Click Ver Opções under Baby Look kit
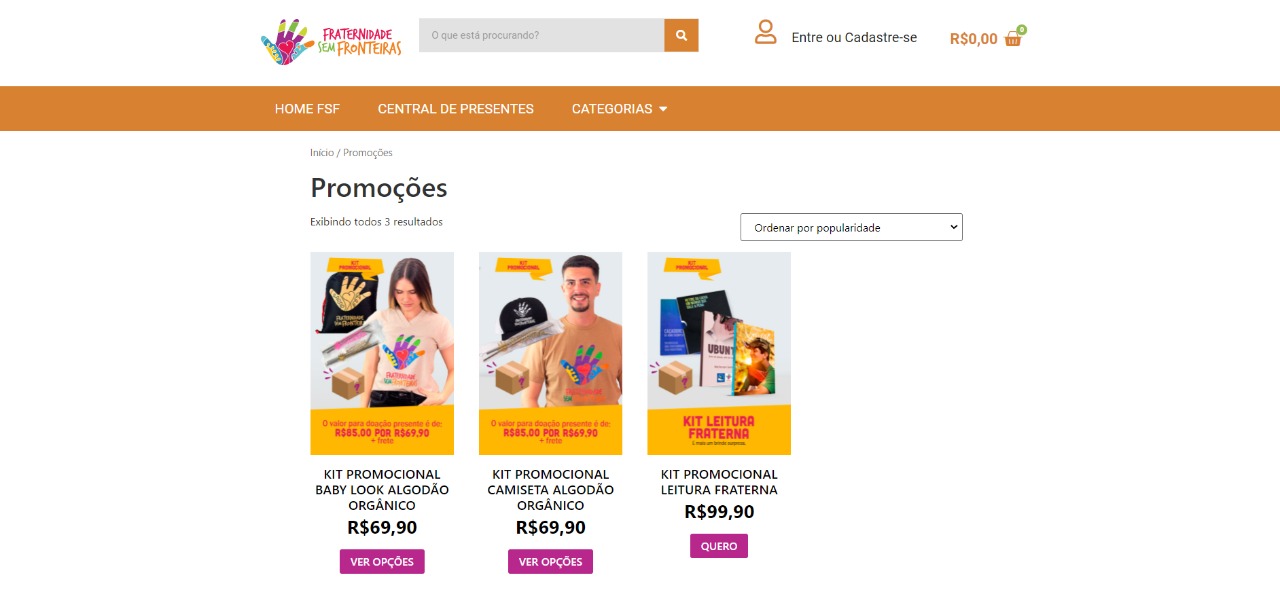Image resolution: width=1280 pixels, height=605 pixels. (382, 562)
